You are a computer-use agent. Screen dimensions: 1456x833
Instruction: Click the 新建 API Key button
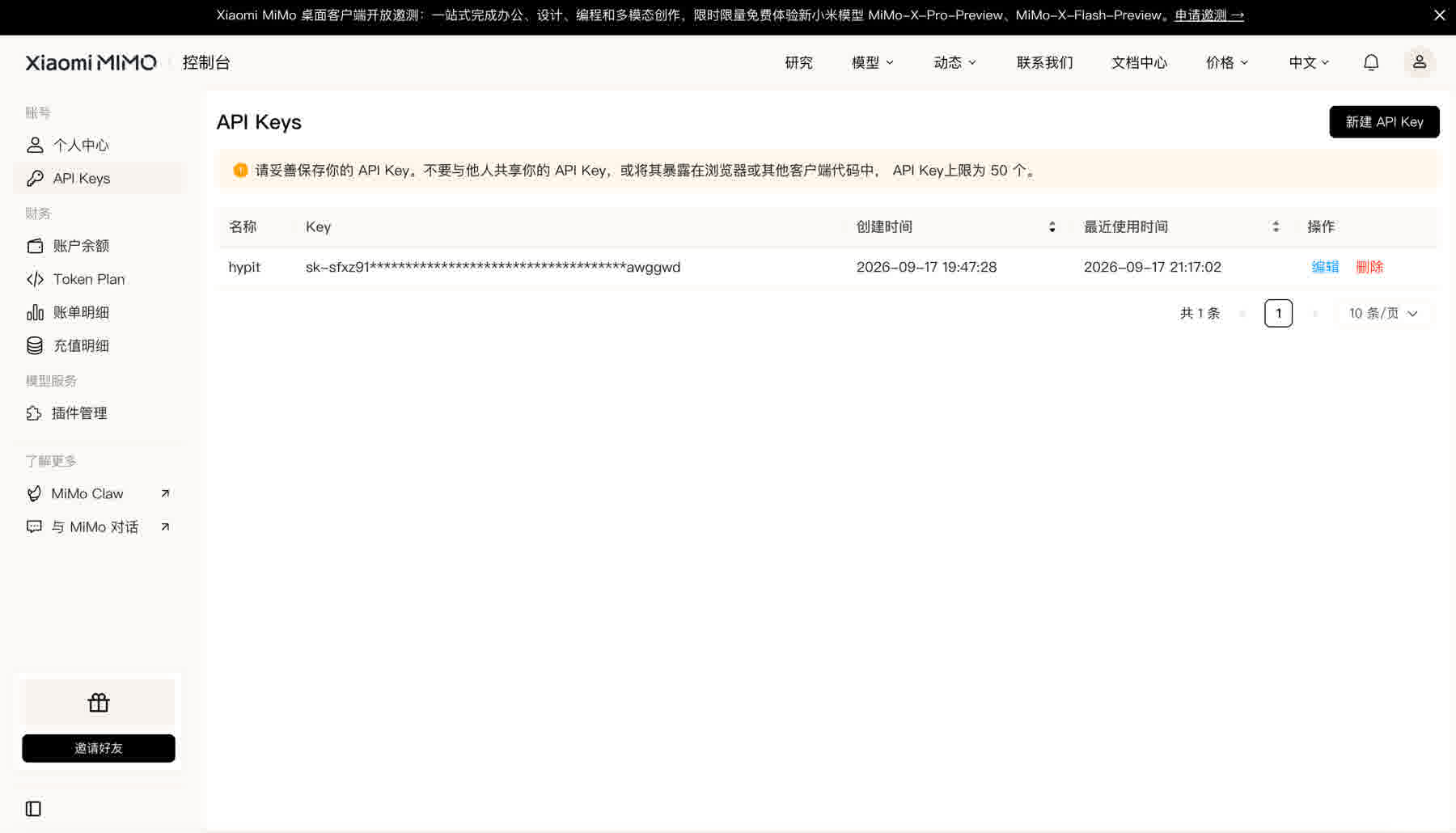[1384, 122]
